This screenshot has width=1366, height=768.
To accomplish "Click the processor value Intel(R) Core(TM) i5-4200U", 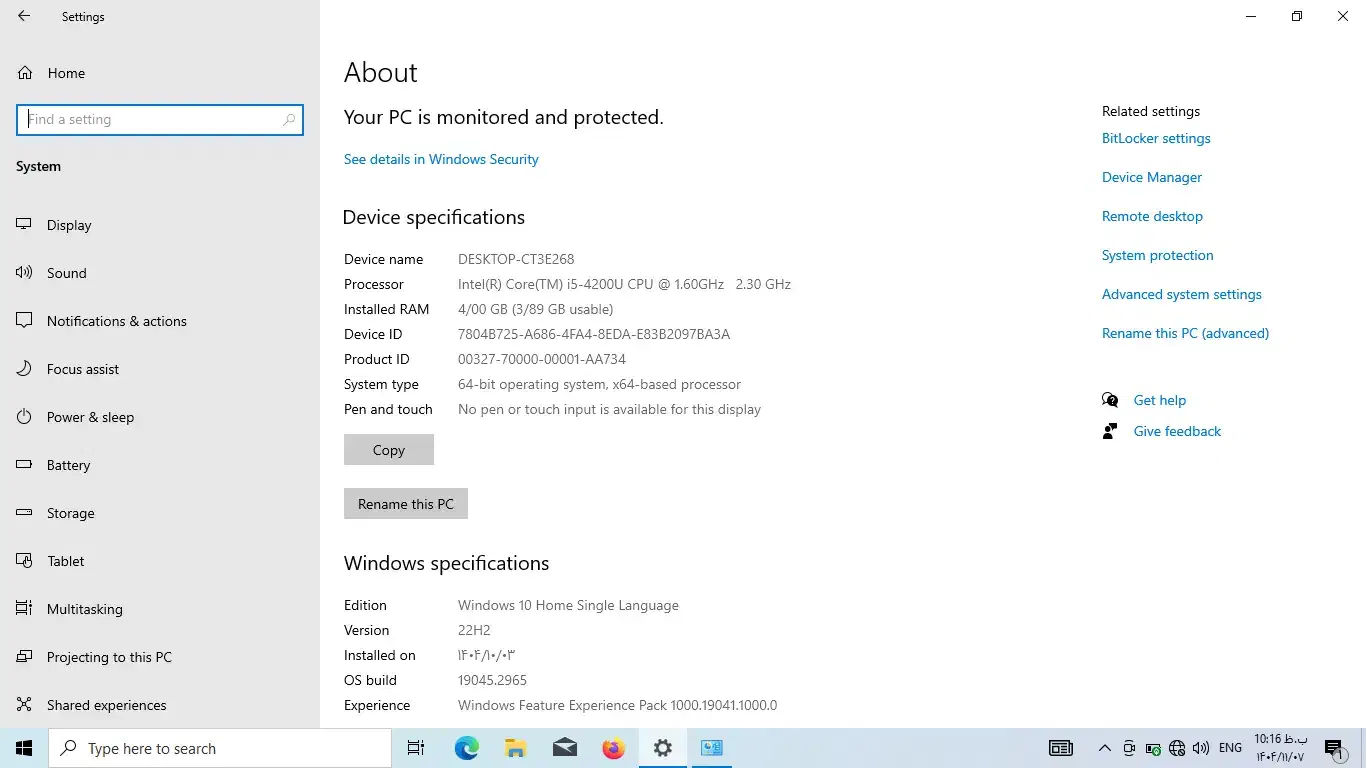I will pos(624,284).
